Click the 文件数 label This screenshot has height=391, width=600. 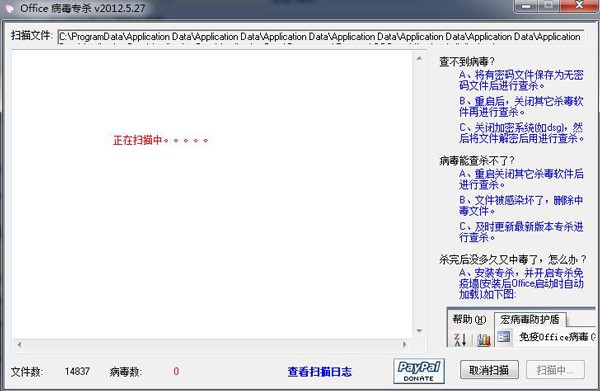tap(27, 372)
